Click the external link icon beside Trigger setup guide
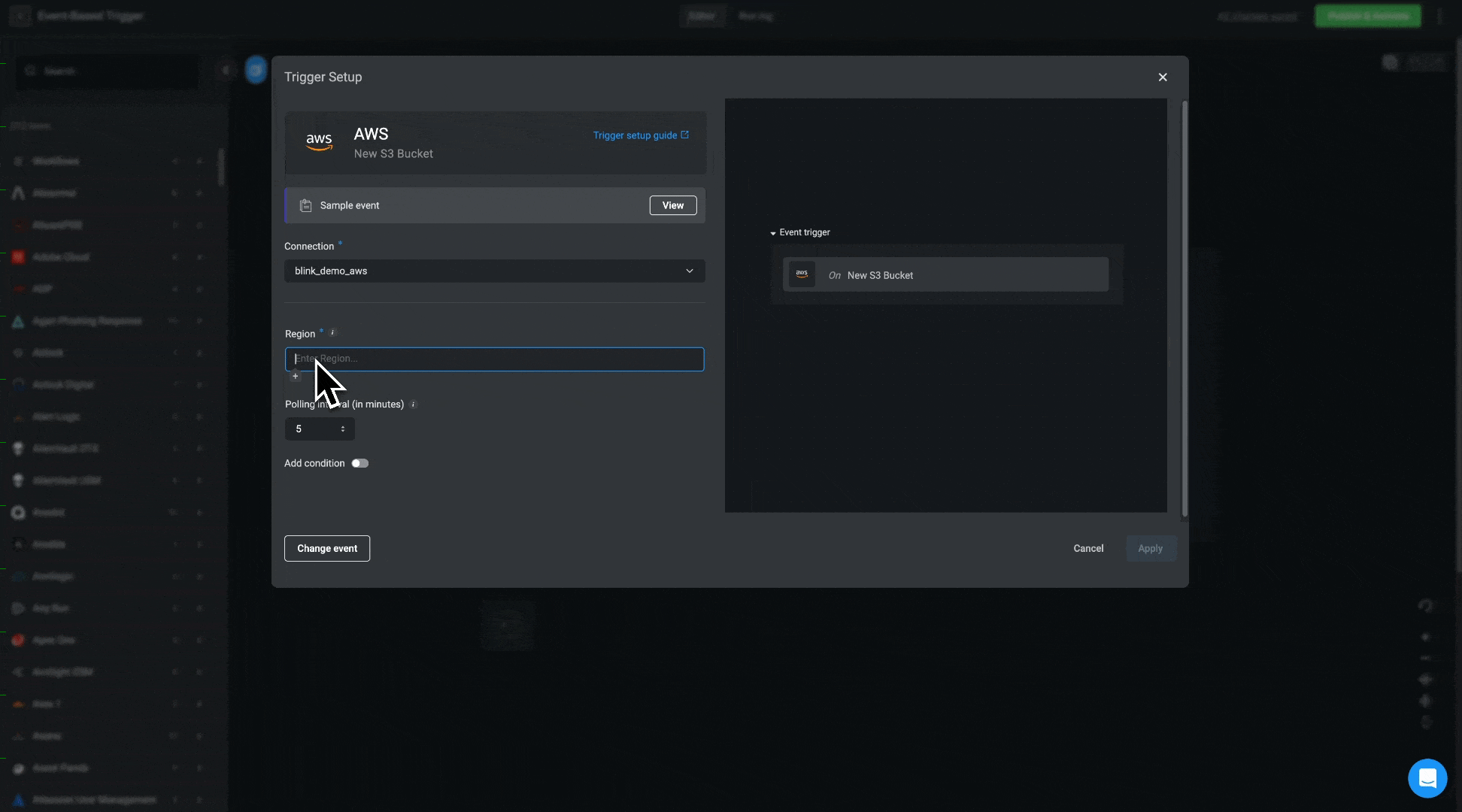This screenshot has width=1462, height=812. pyautogui.click(x=684, y=135)
